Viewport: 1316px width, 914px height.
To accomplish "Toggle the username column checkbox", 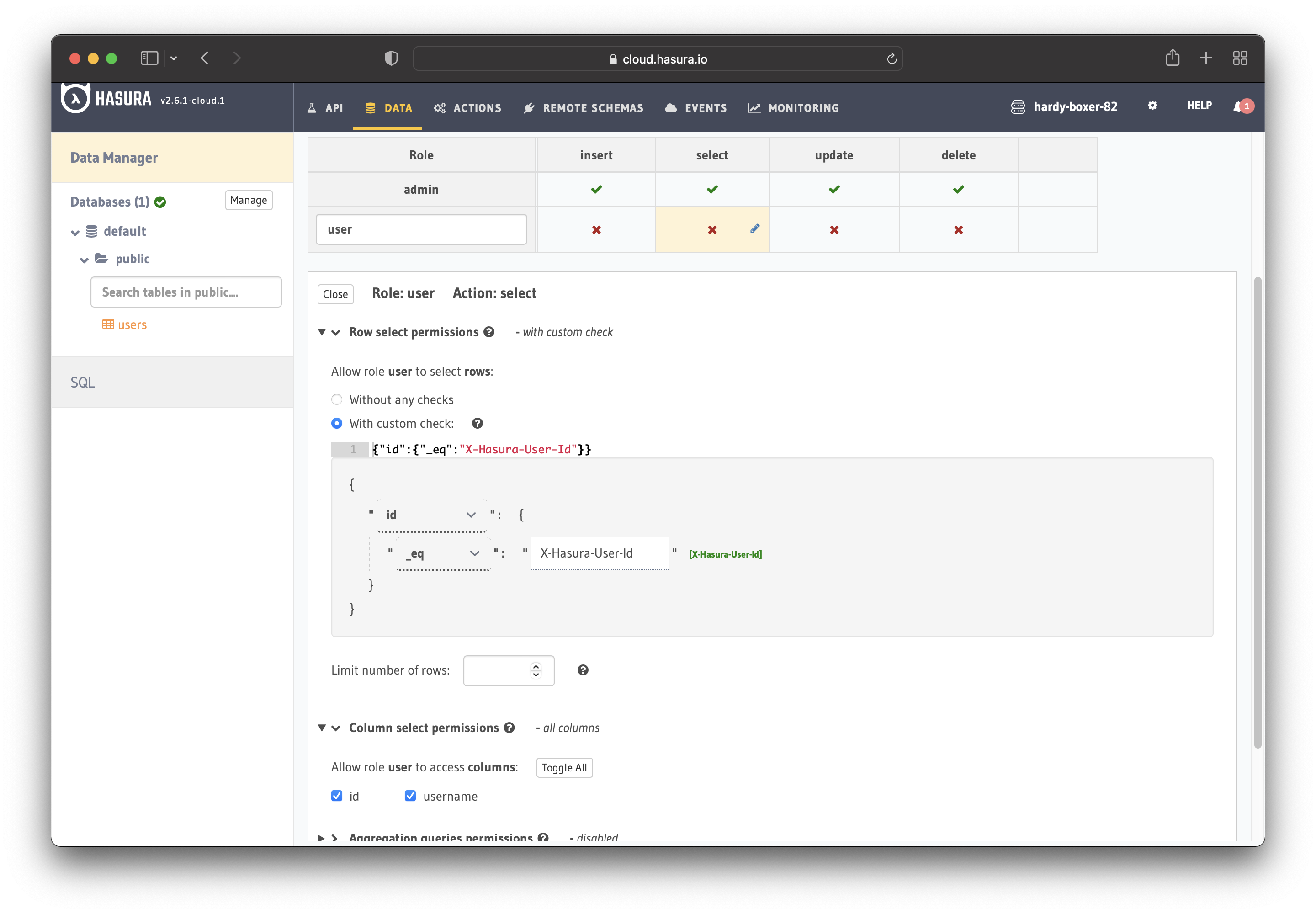I will (411, 796).
